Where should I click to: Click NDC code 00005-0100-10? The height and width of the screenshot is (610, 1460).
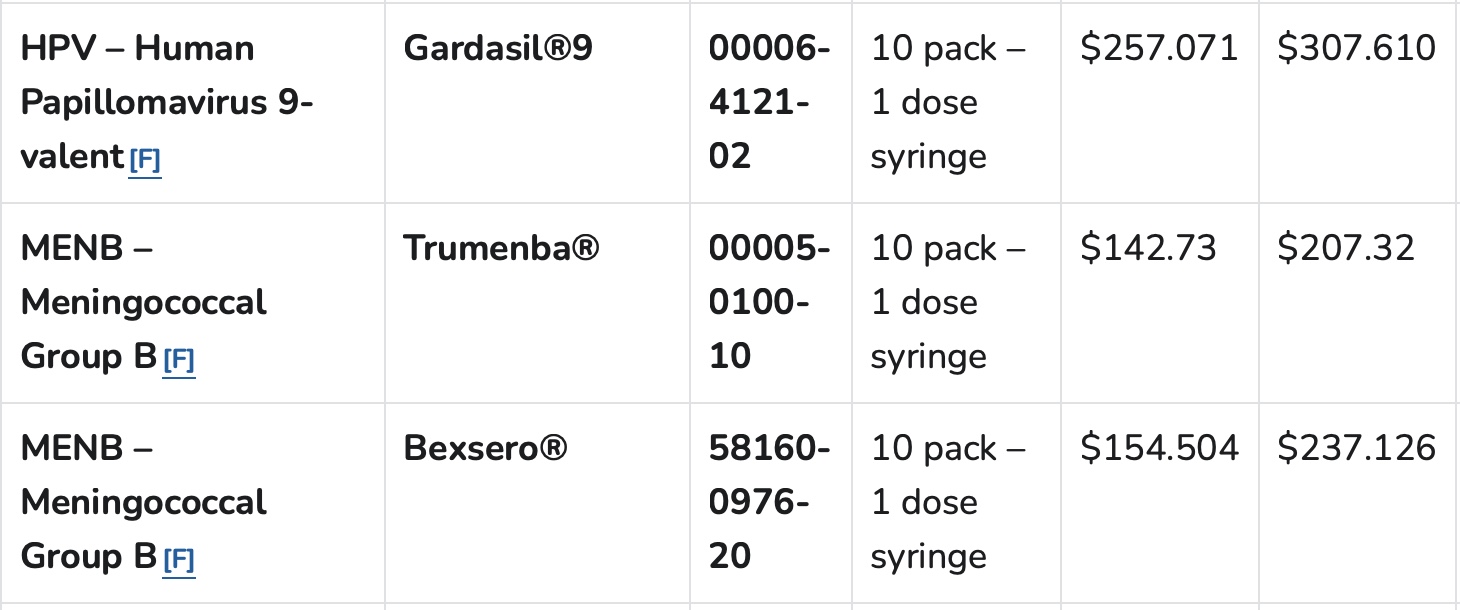pyautogui.click(x=769, y=302)
